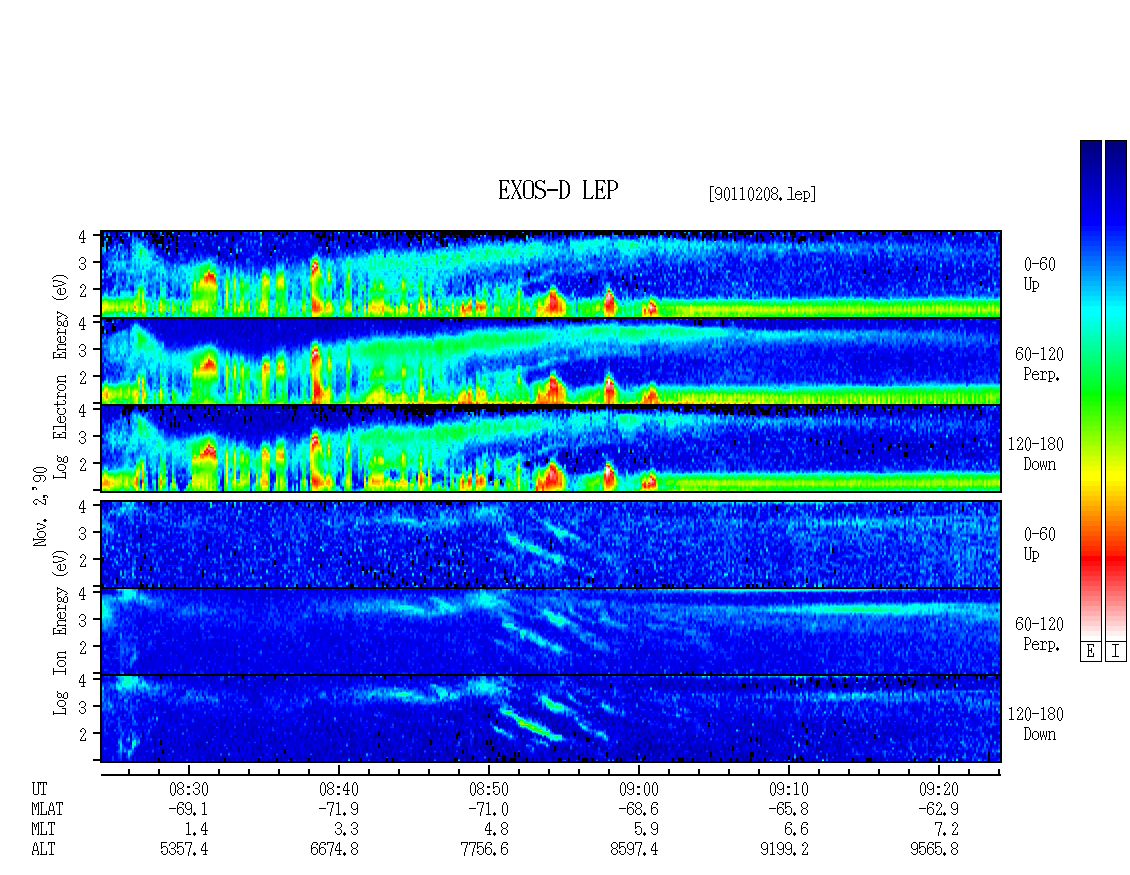Click the ALT row label

pos(43,849)
